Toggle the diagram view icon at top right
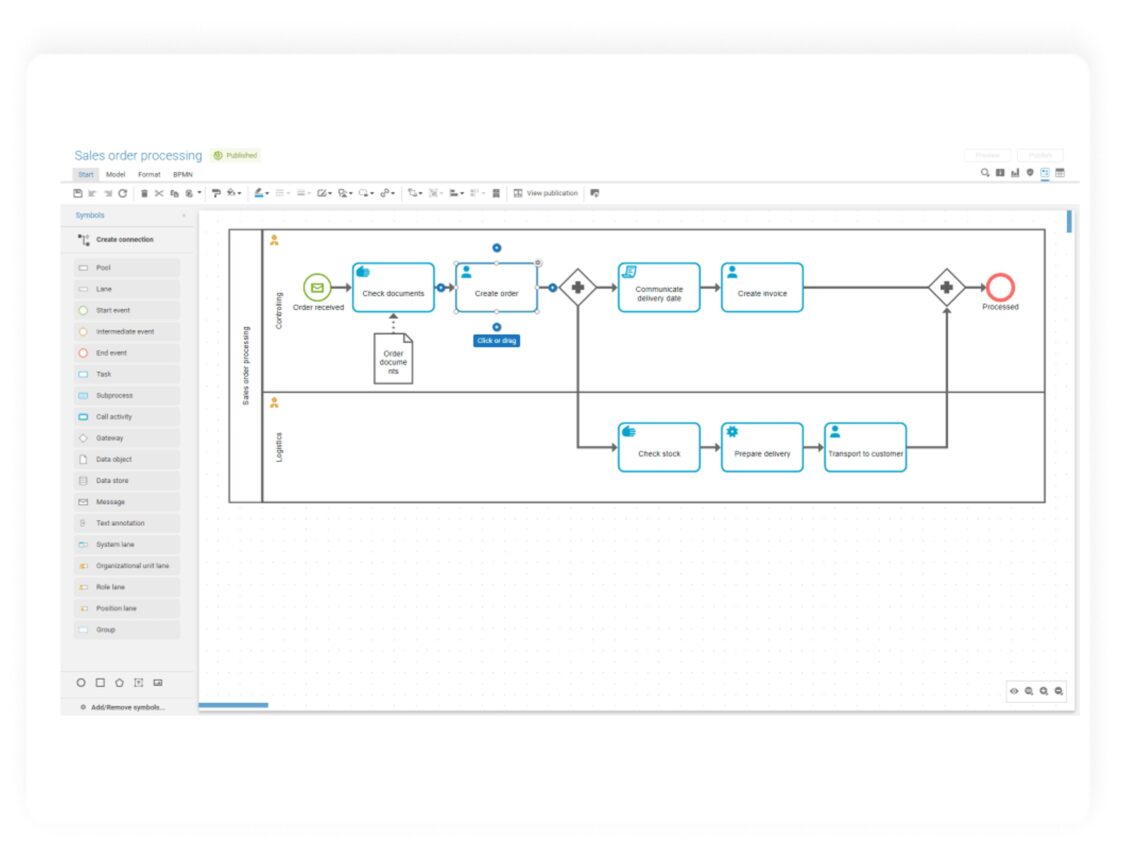The height and width of the screenshot is (861, 1140). point(1045,173)
